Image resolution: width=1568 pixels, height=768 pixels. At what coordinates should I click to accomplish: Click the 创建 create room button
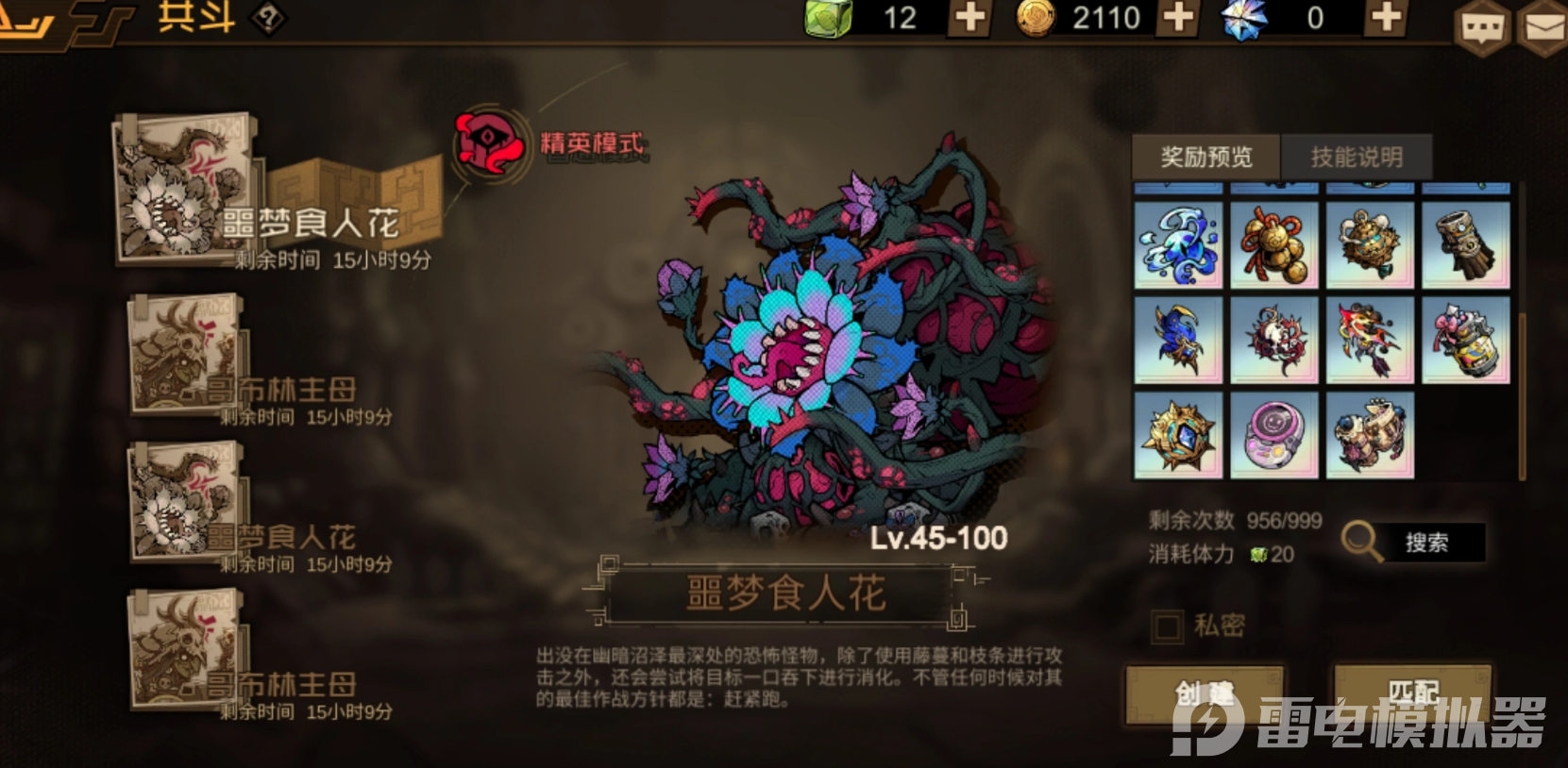1205,694
